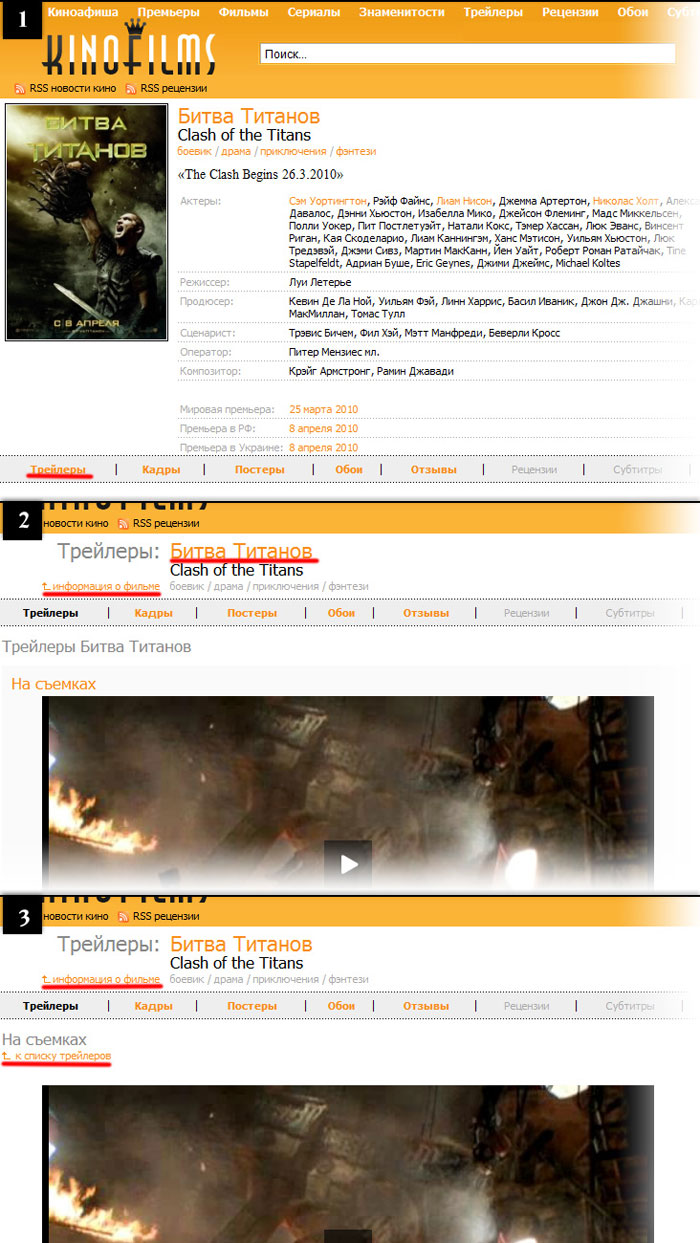700x1243 pixels.
Task: Open the Отзывы tab under the movie info
Action: (433, 469)
